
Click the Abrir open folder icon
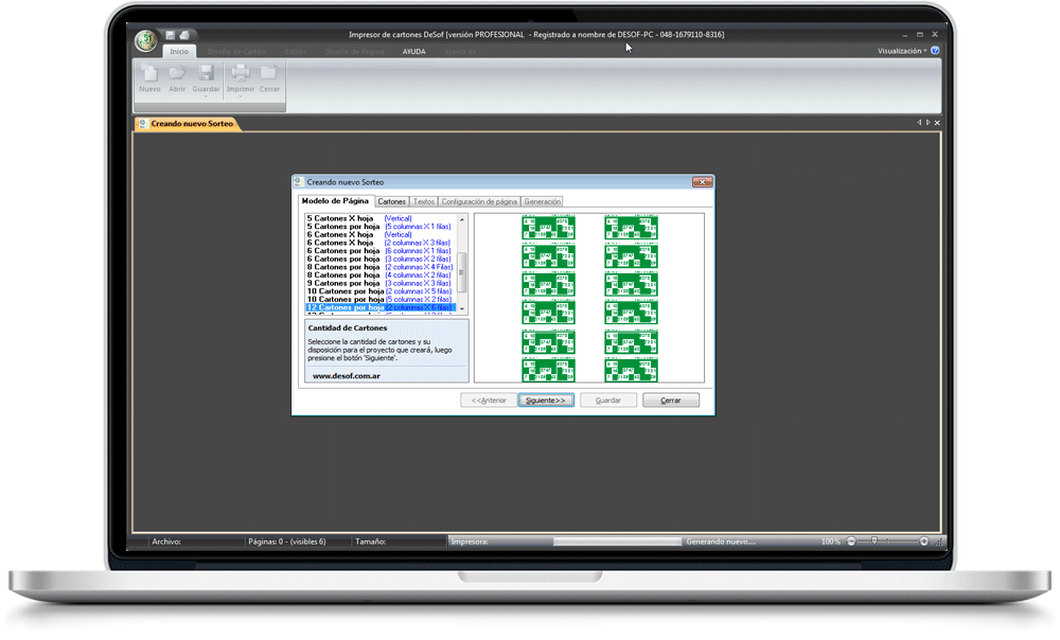click(177, 73)
